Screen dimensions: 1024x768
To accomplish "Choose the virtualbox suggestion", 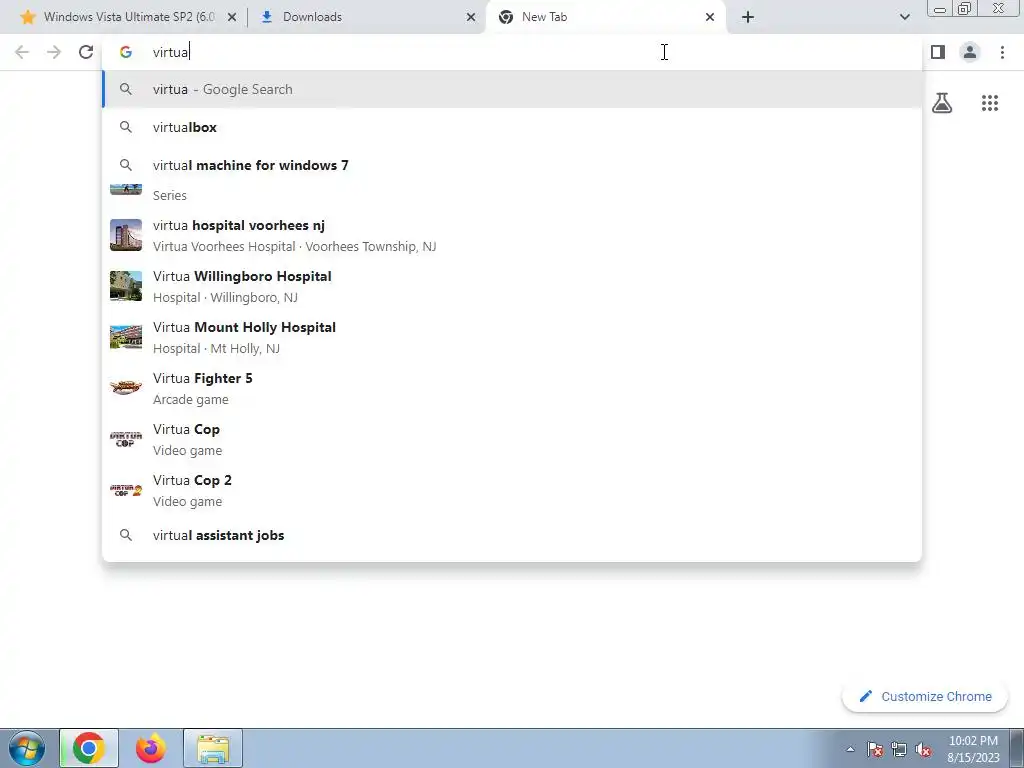I will 512,127.
